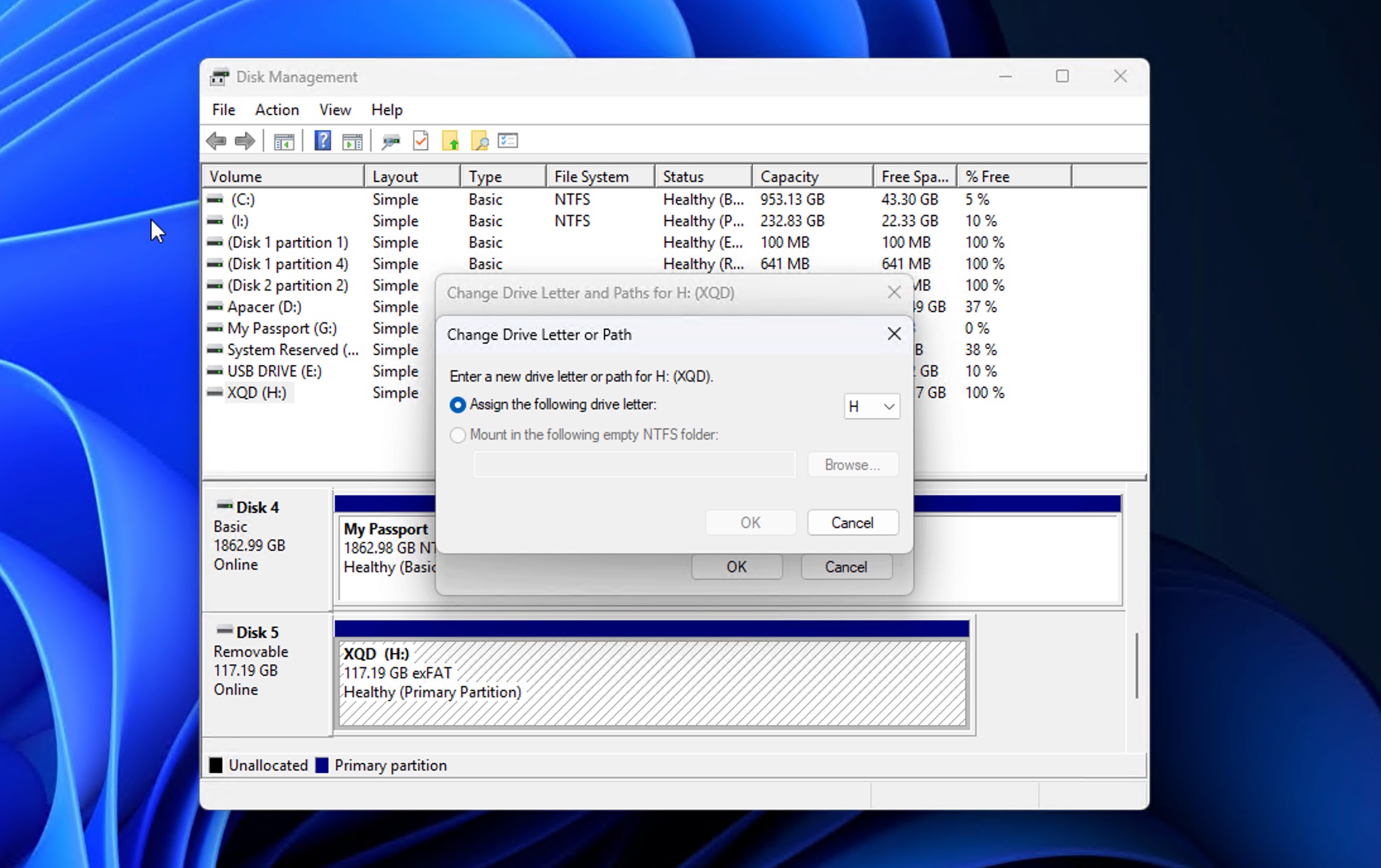Click the document with red checkmark icon

pyautogui.click(x=421, y=141)
